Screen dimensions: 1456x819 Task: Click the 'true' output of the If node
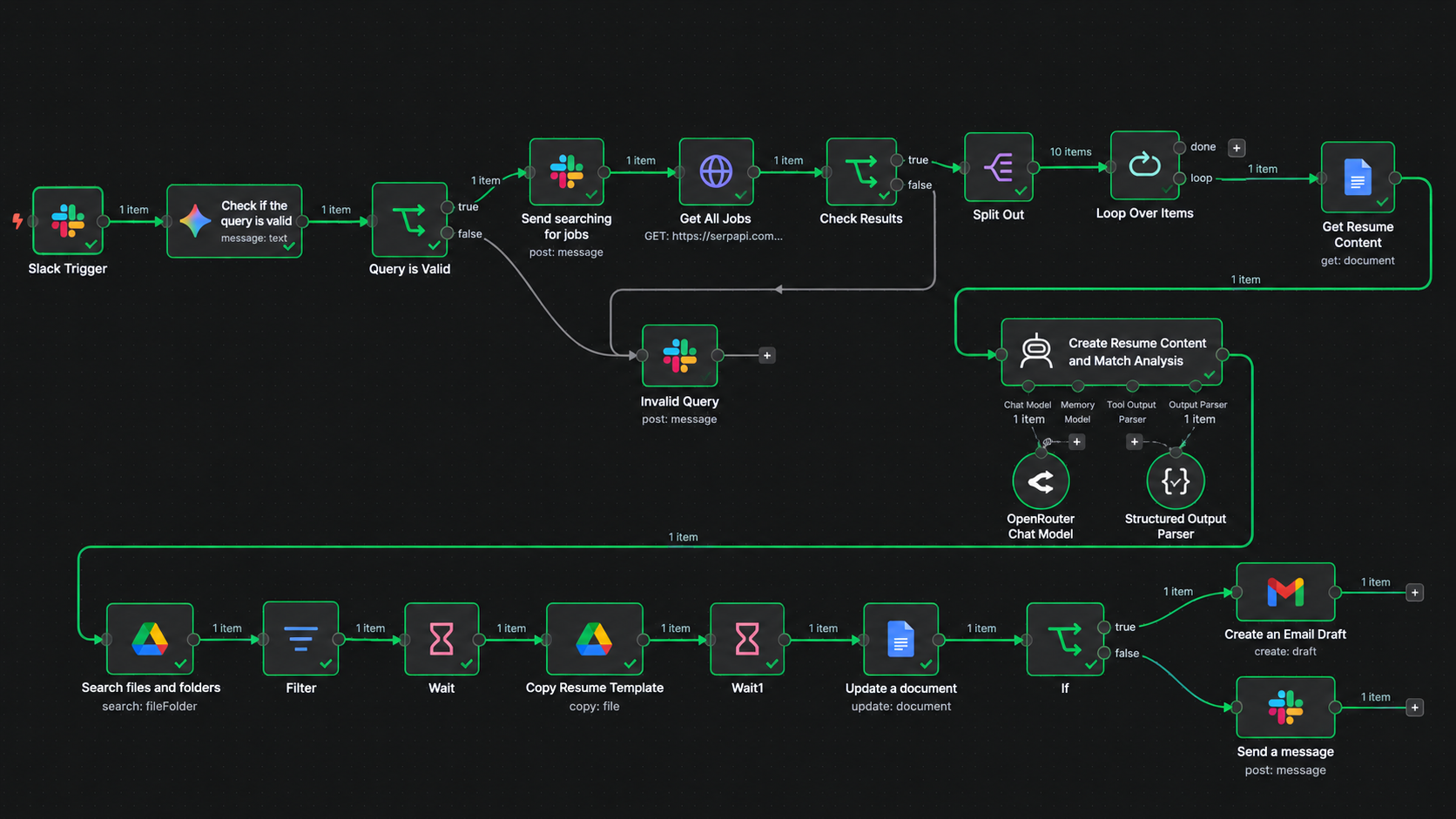[x=1104, y=628]
